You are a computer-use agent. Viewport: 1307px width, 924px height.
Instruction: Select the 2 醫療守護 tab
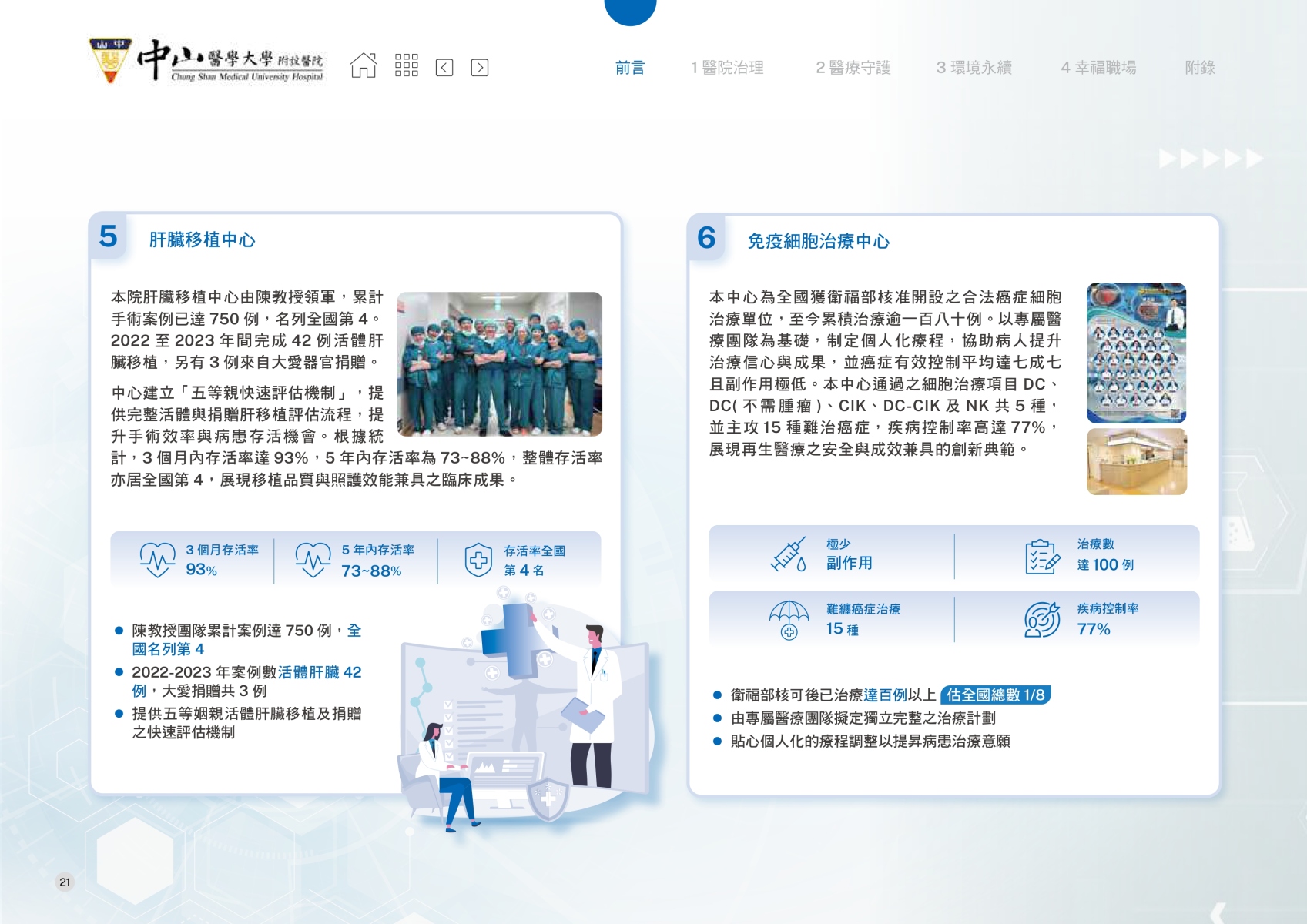point(853,68)
